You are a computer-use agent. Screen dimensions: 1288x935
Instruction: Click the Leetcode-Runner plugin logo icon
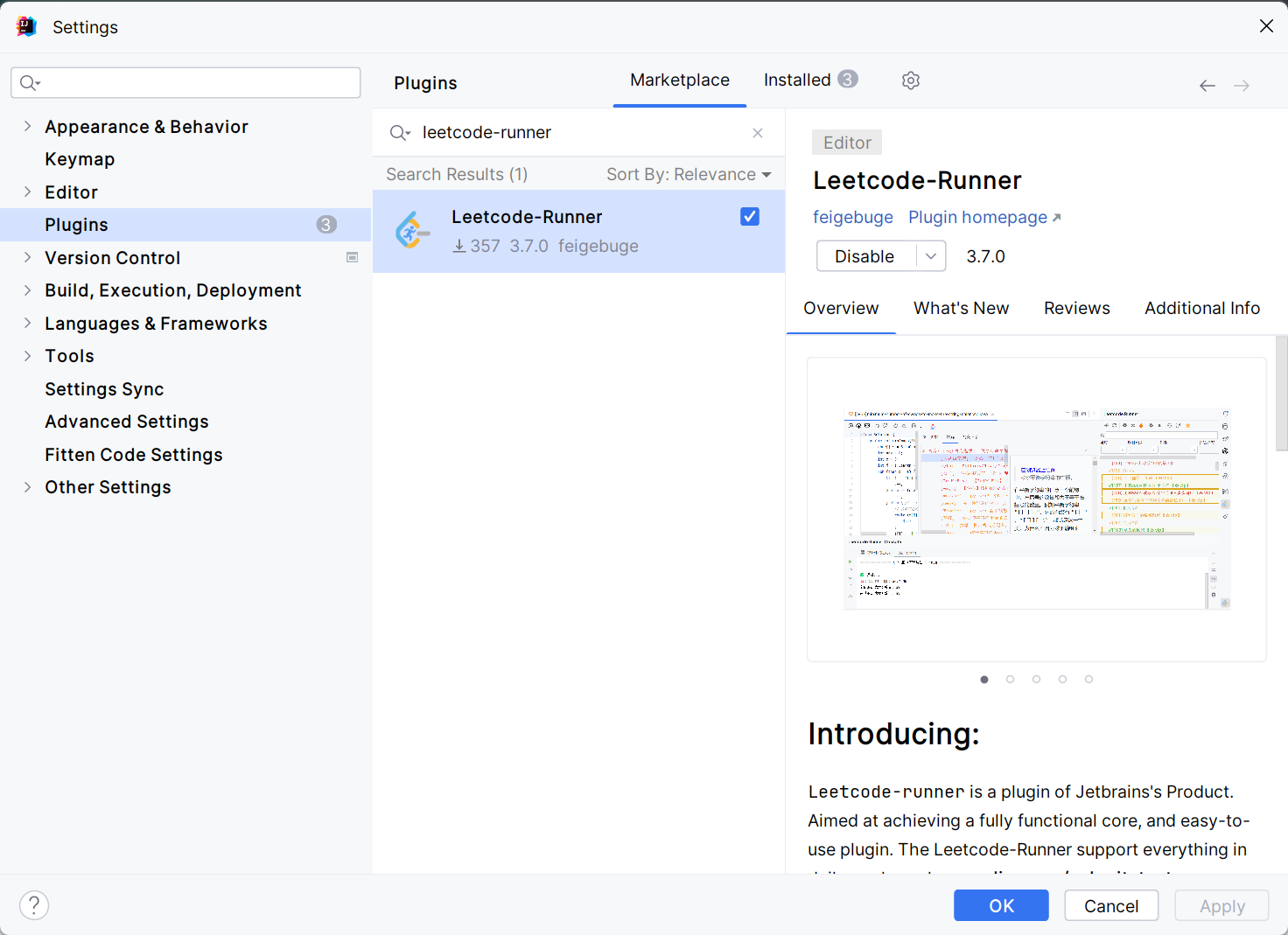tap(412, 231)
